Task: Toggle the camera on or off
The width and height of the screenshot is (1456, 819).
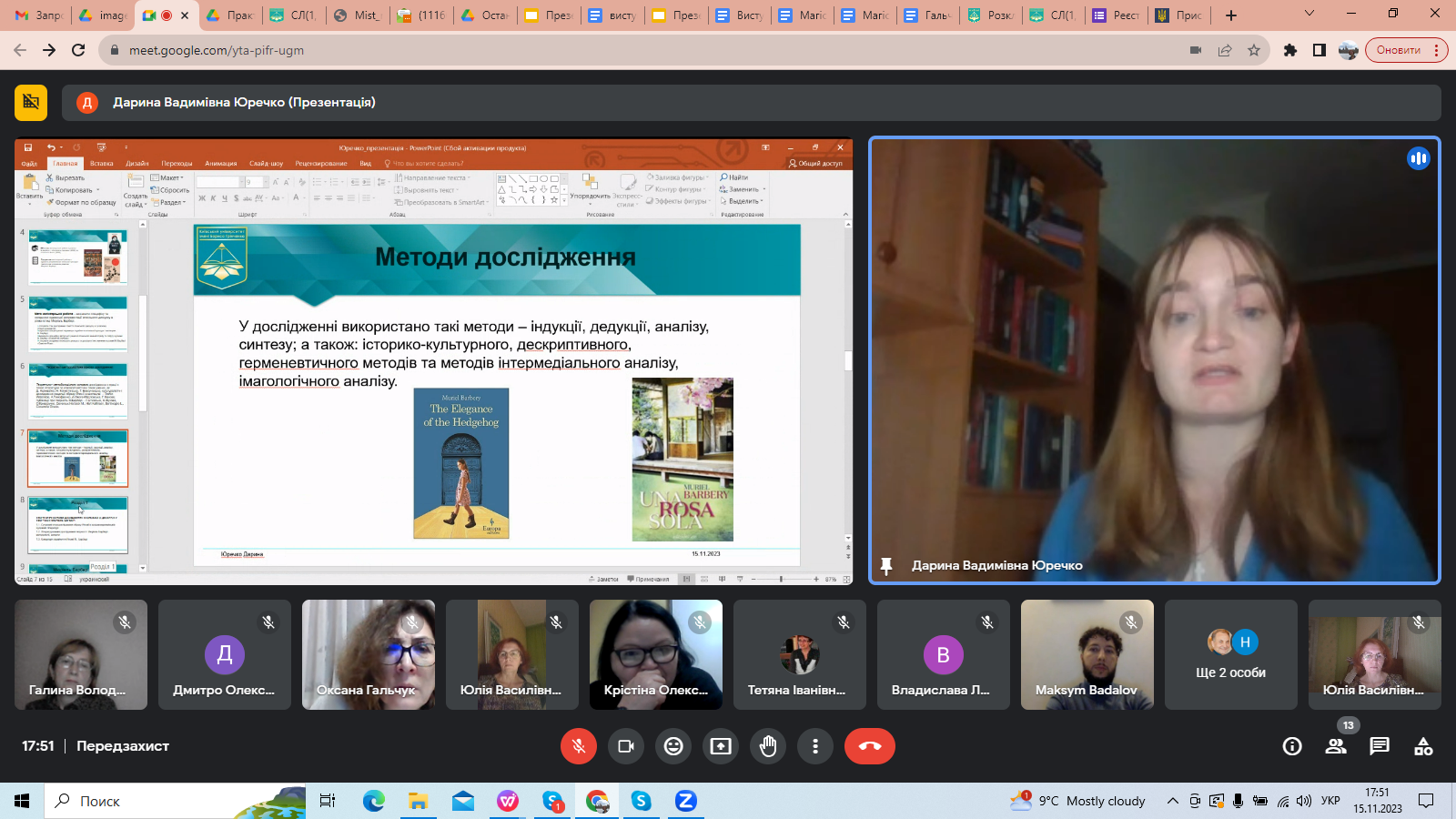Action: [x=626, y=746]
